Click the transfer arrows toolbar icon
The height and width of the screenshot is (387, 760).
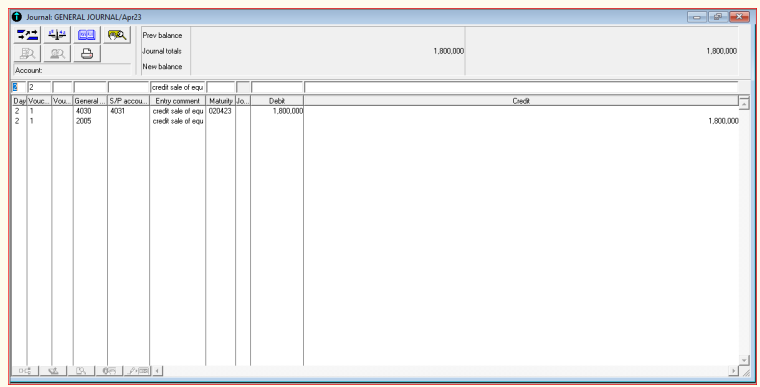point(28,35)
